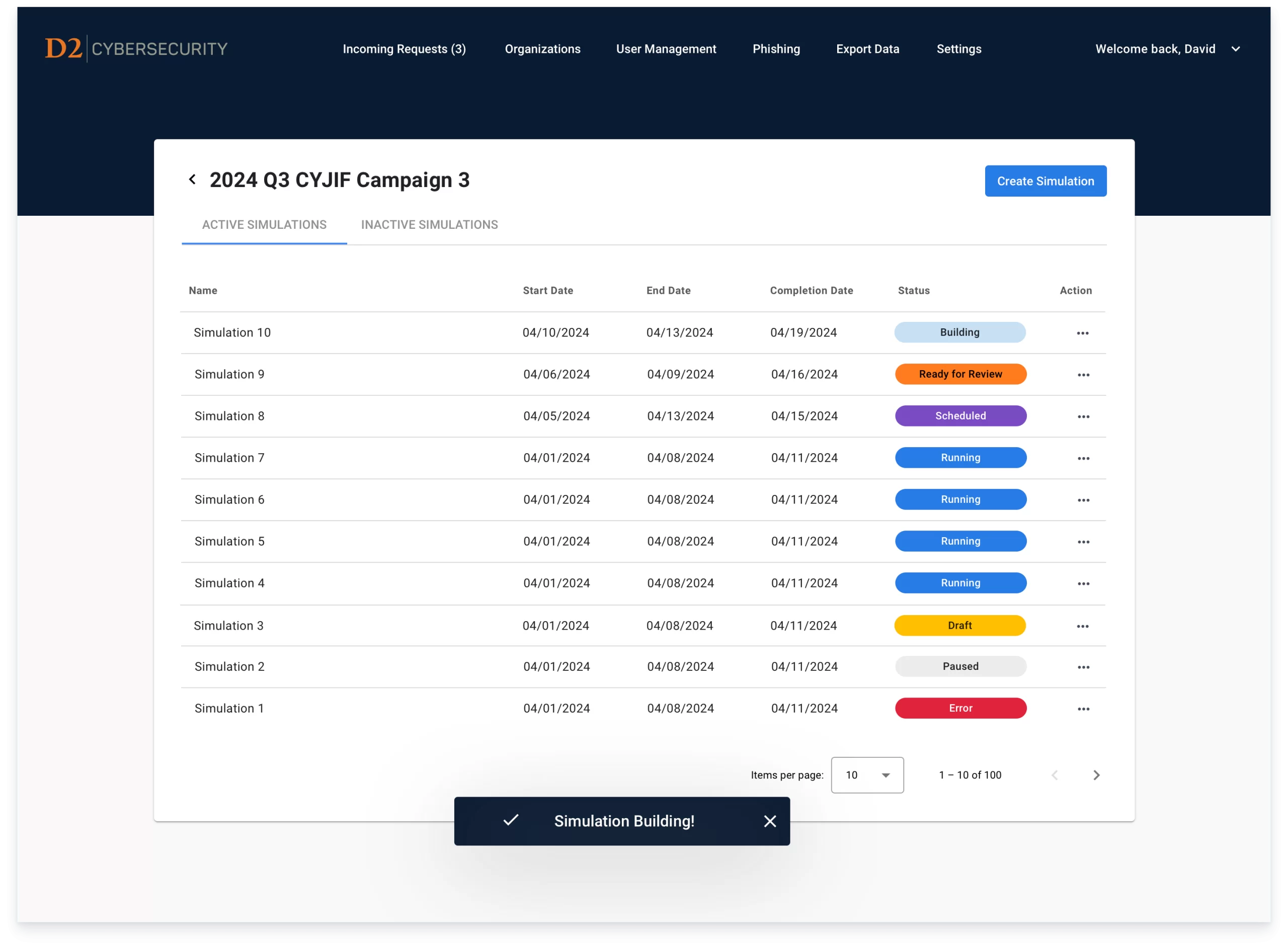
Task: Click the Status column header
Action: [x=914, y=290]
